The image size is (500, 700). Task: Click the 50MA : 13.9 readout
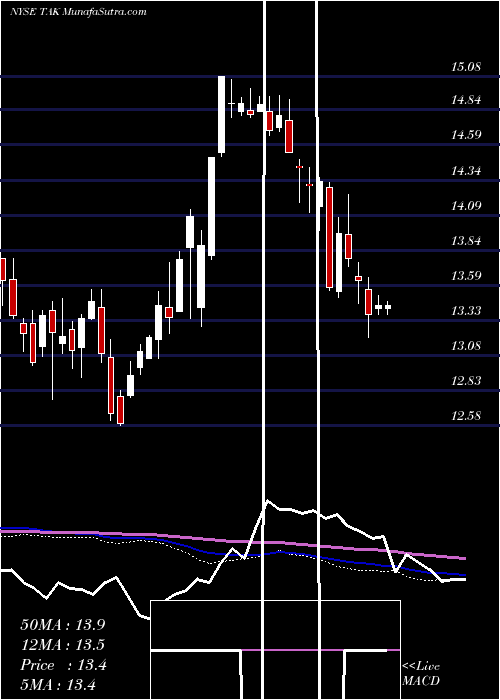(x=63, y=625)
